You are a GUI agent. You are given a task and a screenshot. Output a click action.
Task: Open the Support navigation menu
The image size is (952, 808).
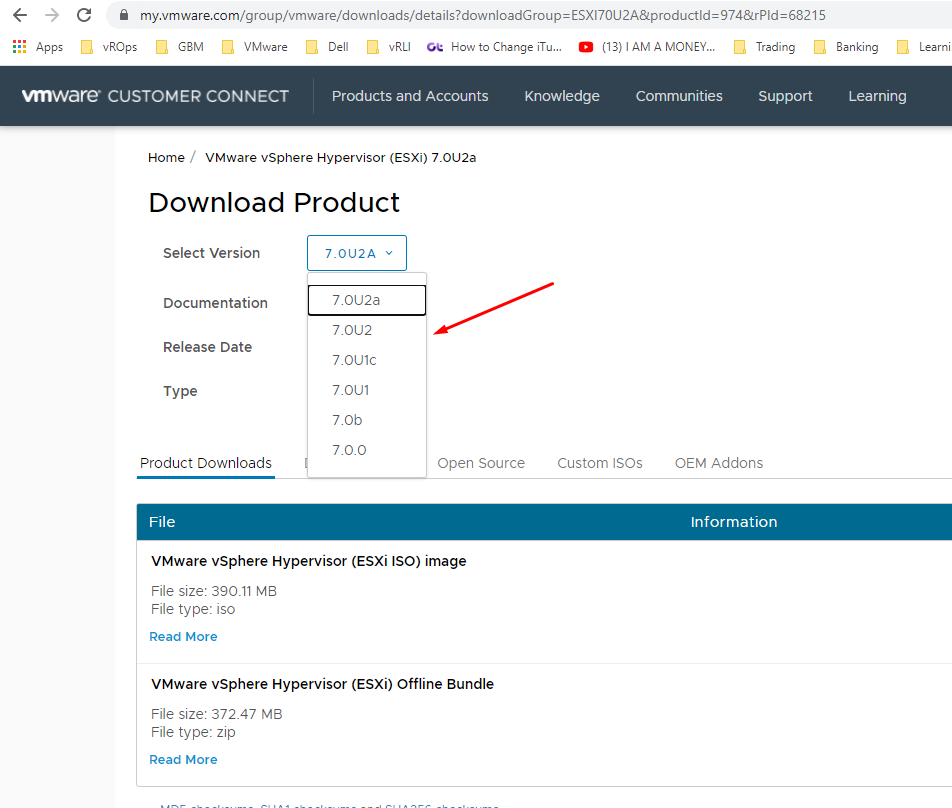pos(785,96)
